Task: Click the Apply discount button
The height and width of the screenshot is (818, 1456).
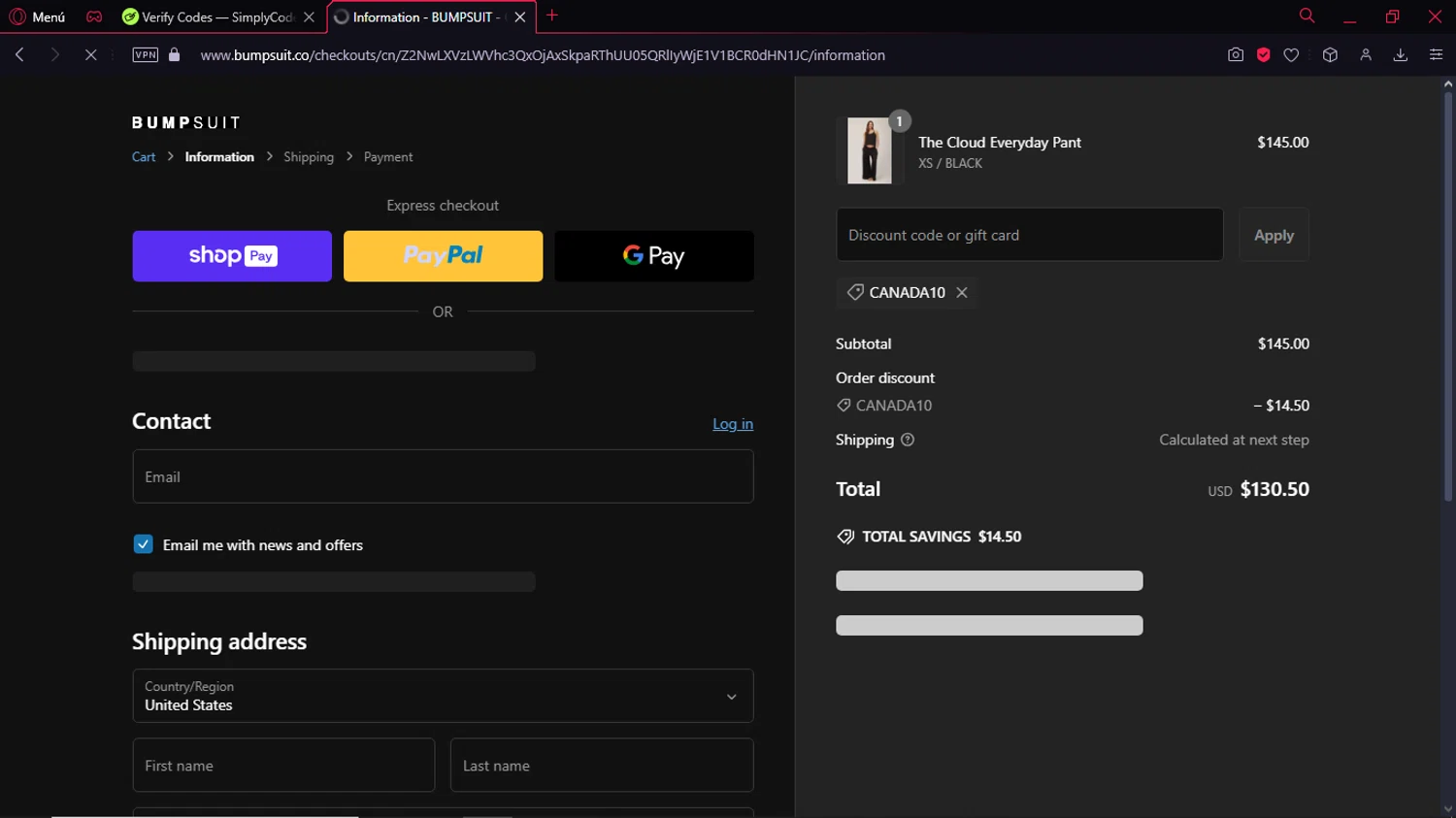Action: click(x=1274, y=235)
